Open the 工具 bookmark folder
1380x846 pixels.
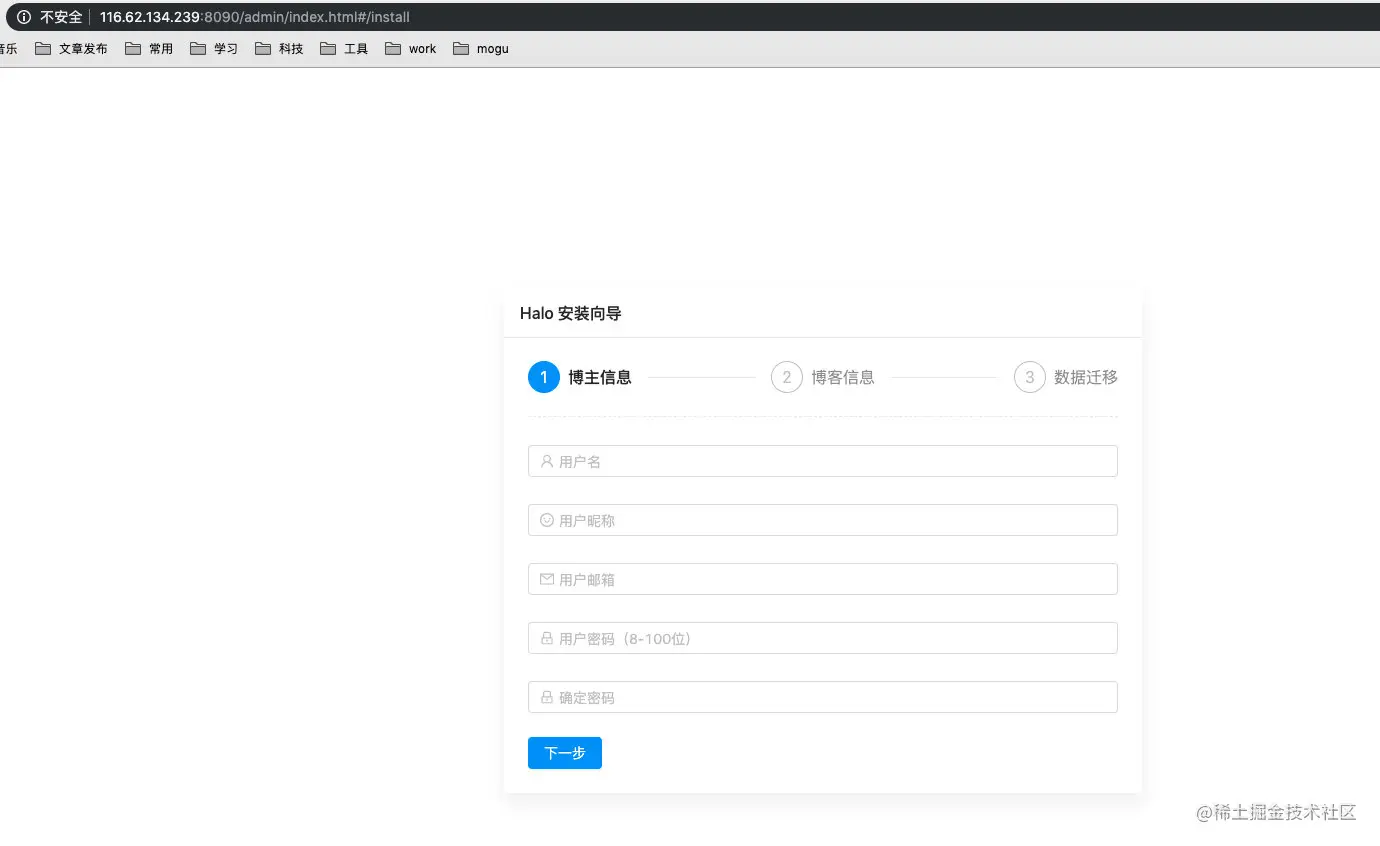(x=344, y=48)
